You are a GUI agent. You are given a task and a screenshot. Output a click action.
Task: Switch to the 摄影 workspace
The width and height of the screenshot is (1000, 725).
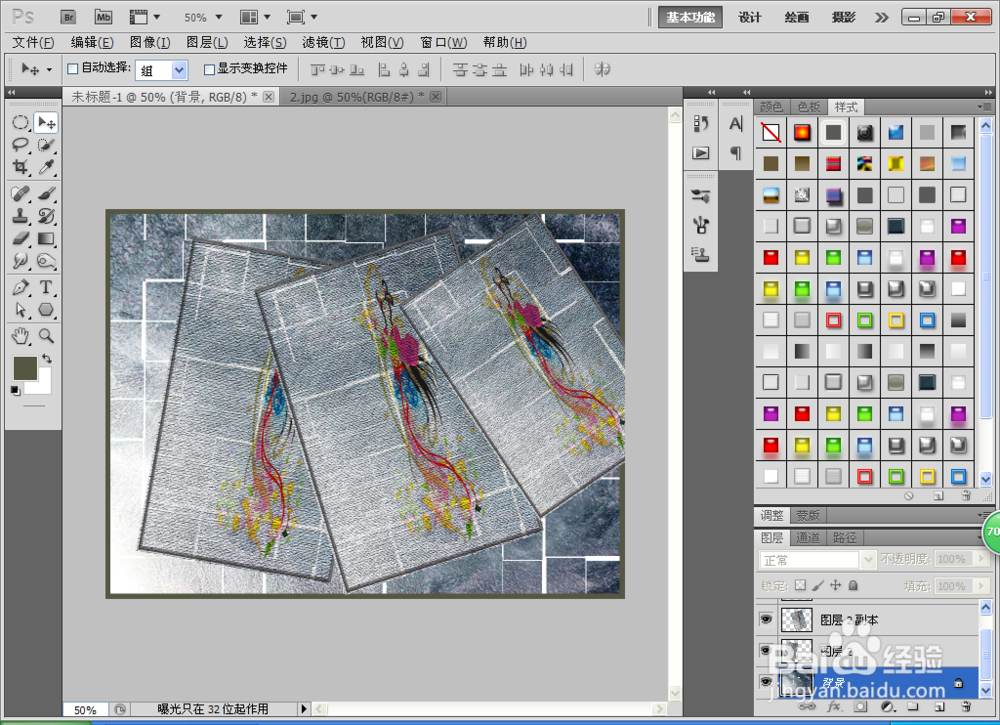point(843,17)
